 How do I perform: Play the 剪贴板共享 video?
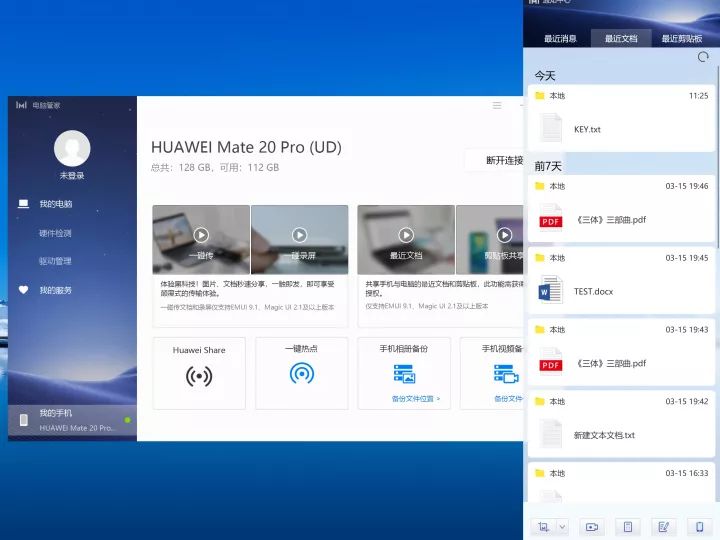click(504, 235)
